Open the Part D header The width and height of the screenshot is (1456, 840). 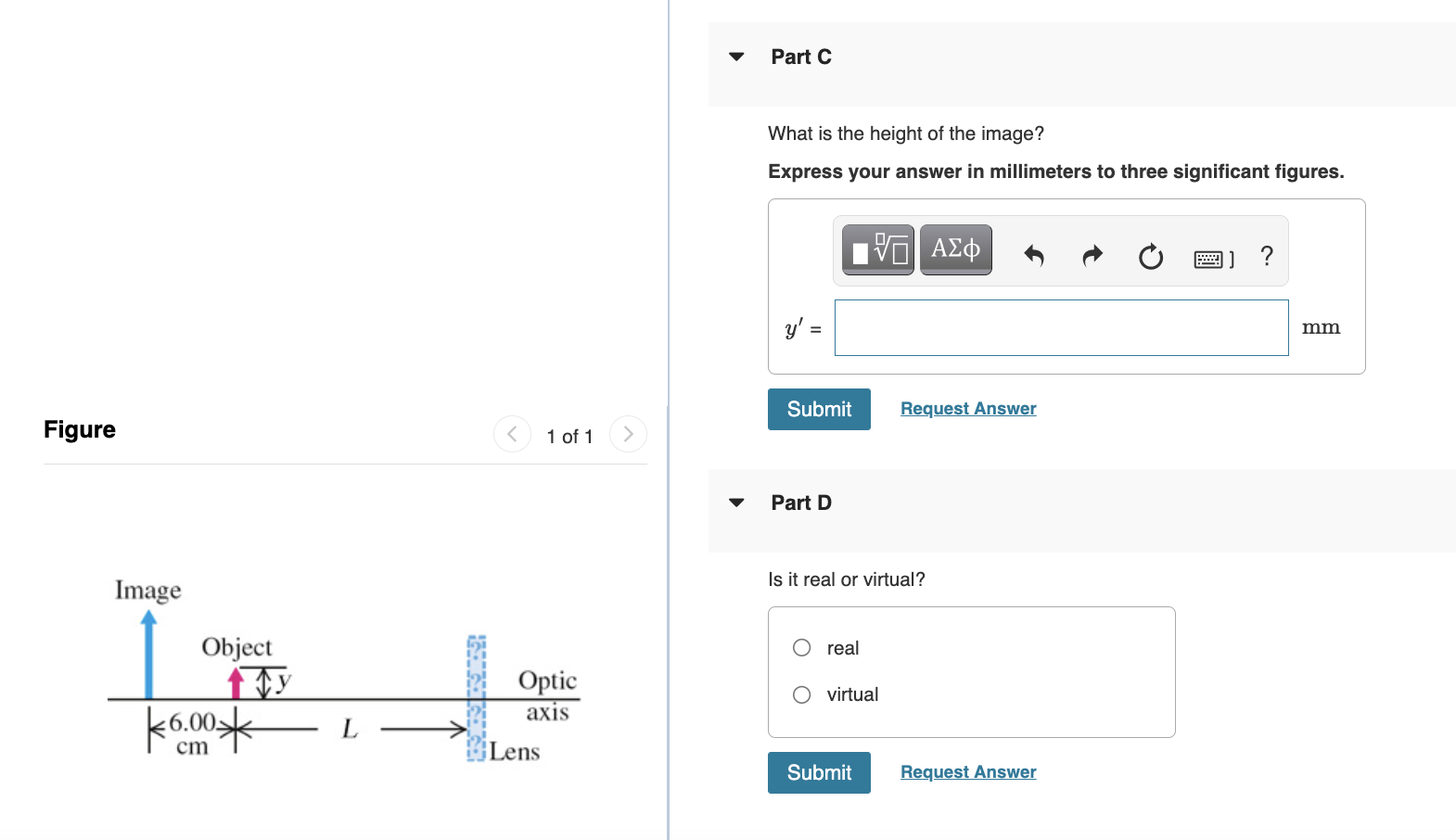point(801,502)
